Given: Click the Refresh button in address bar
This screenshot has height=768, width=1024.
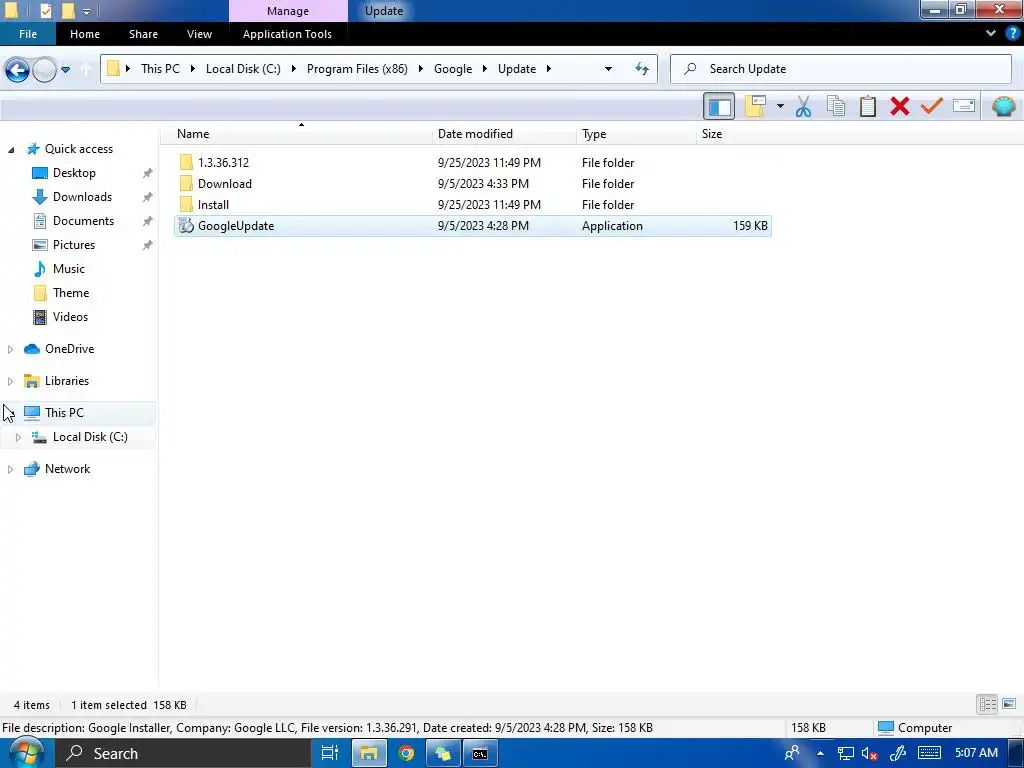Looking at the screenshot, I should coord(642,69).
